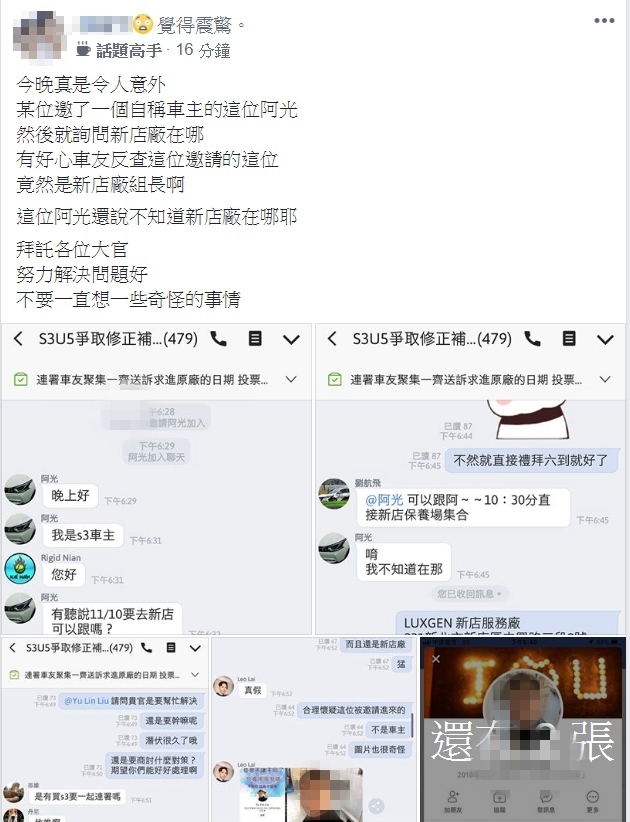Image resolution: width=630 pixels, height=822 pixels.
Task: Click the 16 分鐘 post timestamp
Action: (x=203, y=50)
